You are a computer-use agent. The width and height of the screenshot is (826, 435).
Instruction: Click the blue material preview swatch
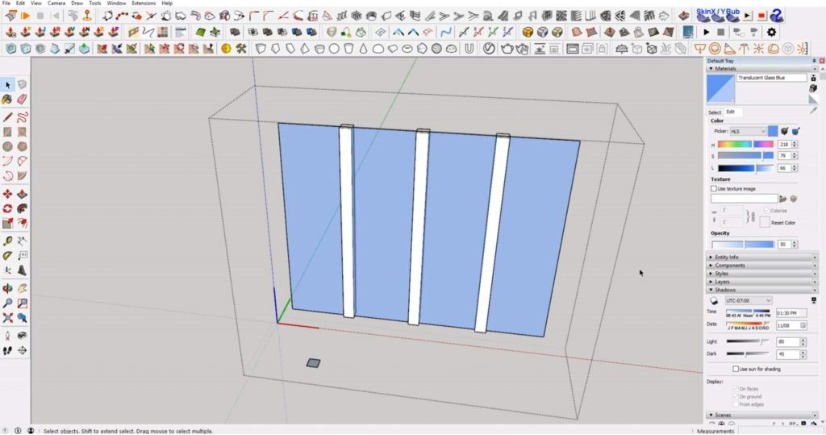point(721,88)
